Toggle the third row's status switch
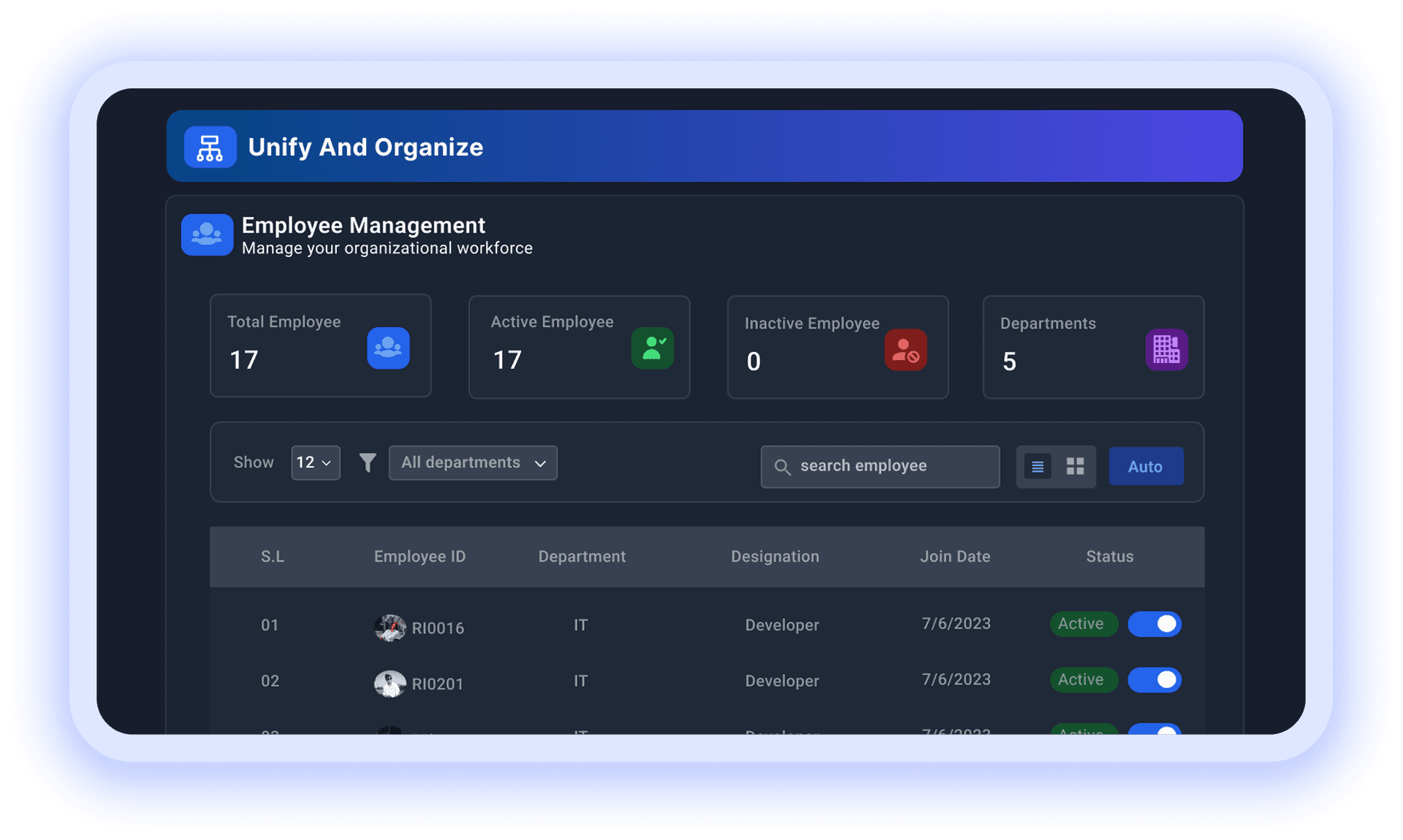1403x840 pixels. point(1156,733)
